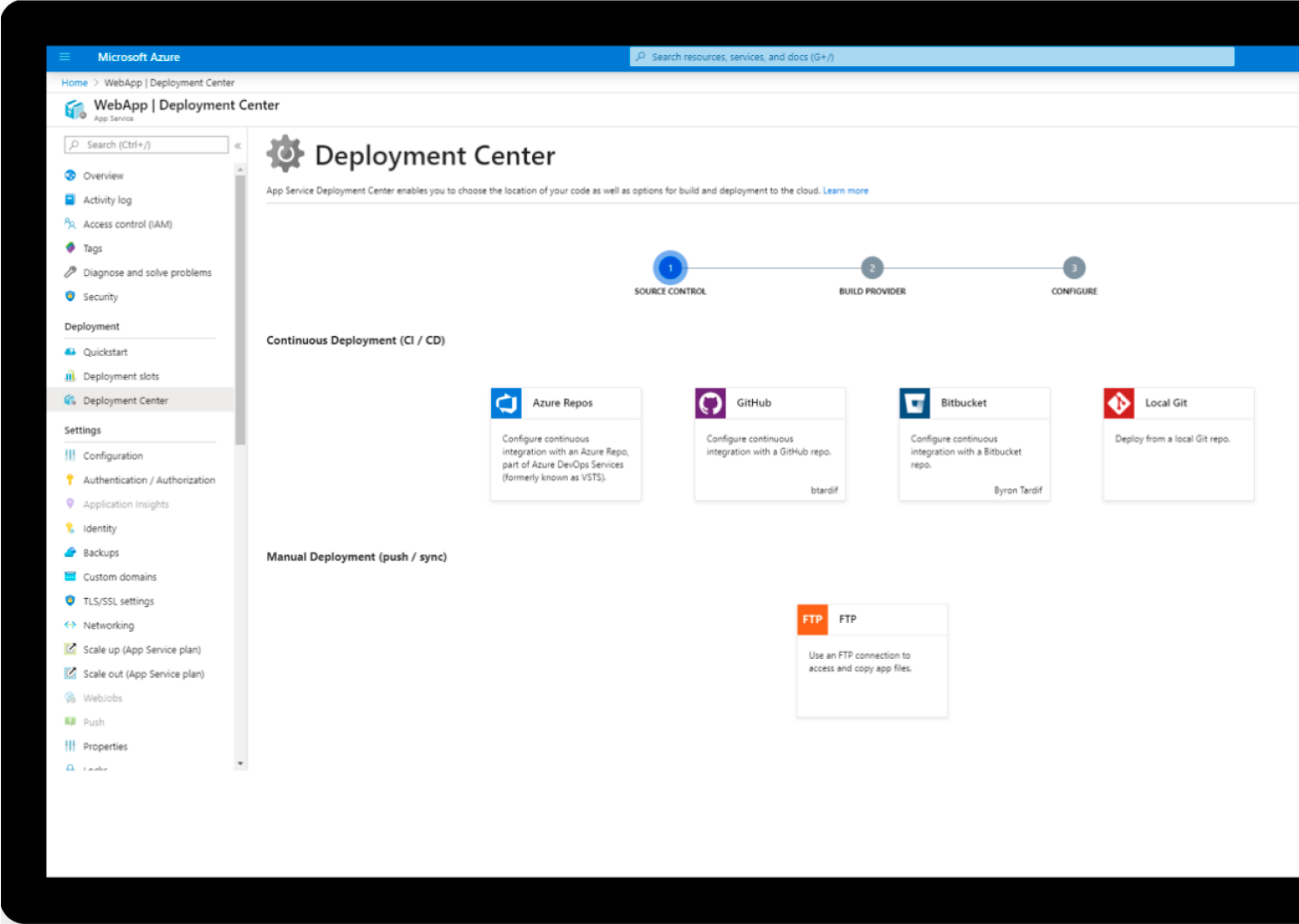Viewport: 1299px width, 924px height.
Task: Click the WebApp App Service header icon
Action: 75,109
